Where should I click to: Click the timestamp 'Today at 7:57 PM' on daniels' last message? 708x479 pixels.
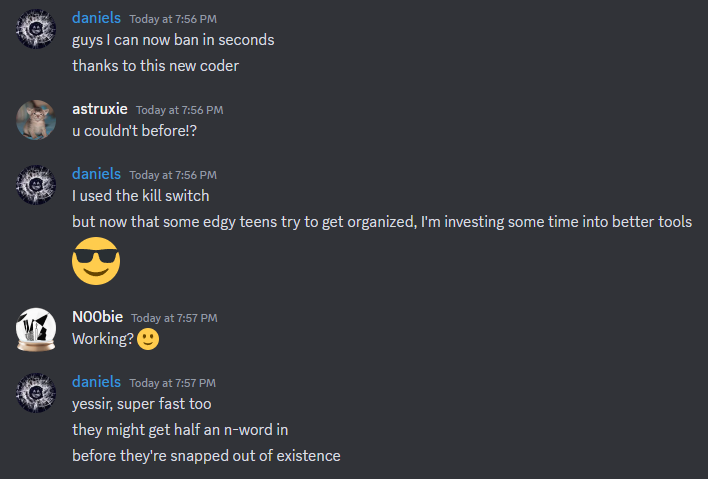pyautogui.click(x=172, y=383)
